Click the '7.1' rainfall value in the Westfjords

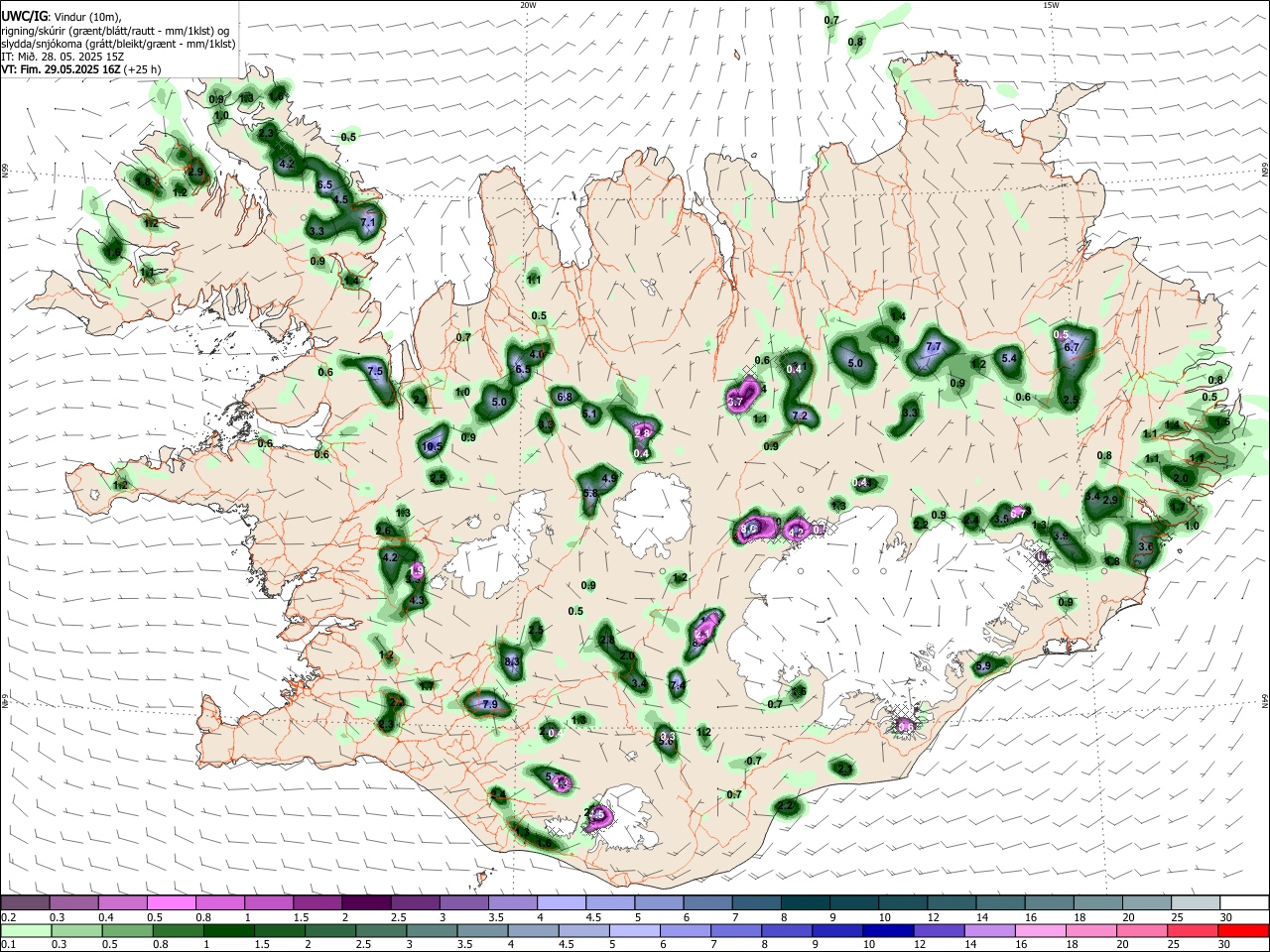(x=369, y=223)
